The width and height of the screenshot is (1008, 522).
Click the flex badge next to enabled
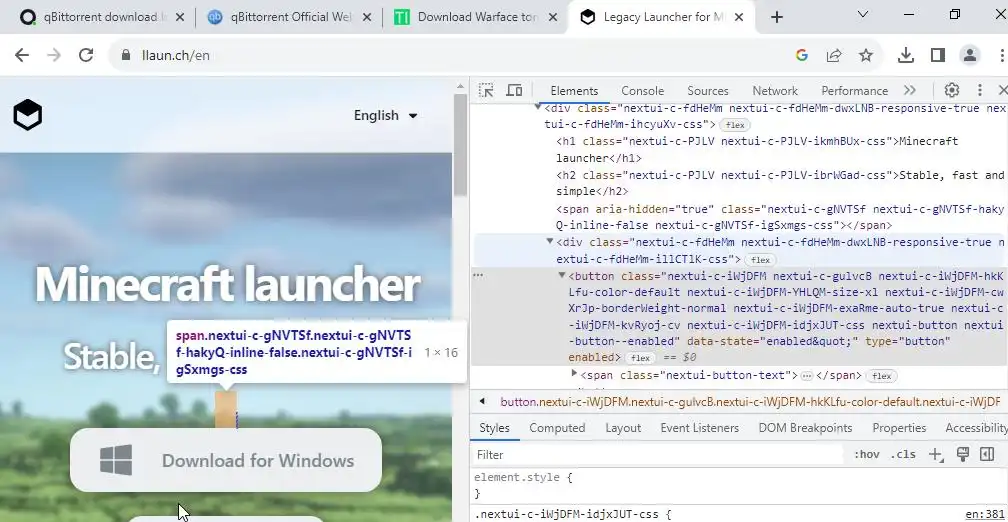click(x=640, y=358)
